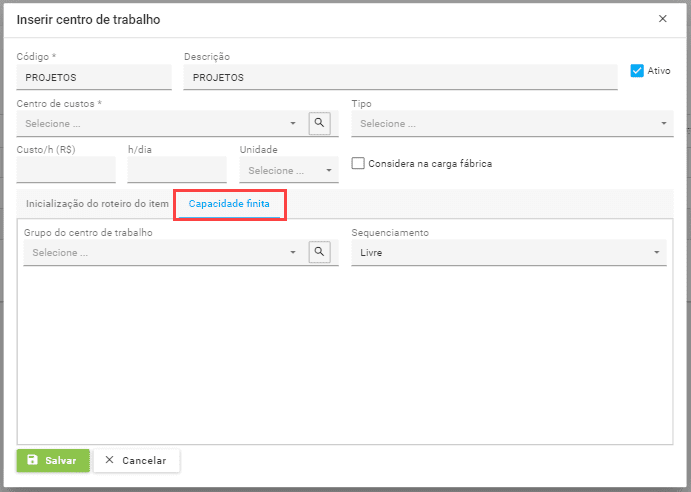Click the Custo/h (R$) input field
Viewport: 691px width, 492px height.
[66, 170]
